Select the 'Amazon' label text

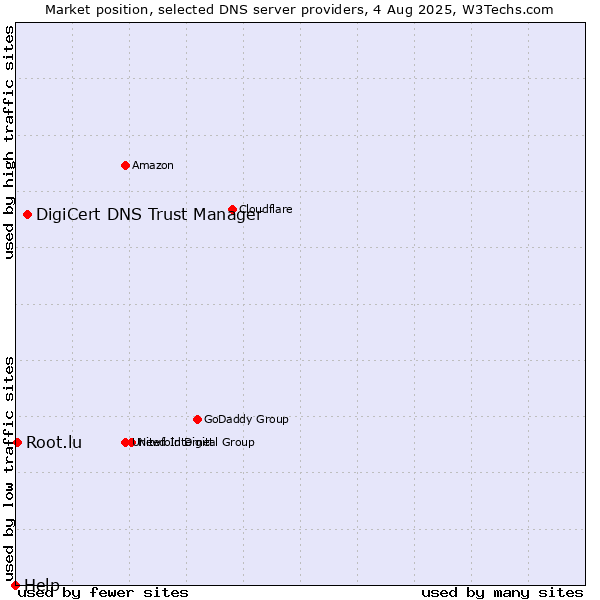(153, 165)
